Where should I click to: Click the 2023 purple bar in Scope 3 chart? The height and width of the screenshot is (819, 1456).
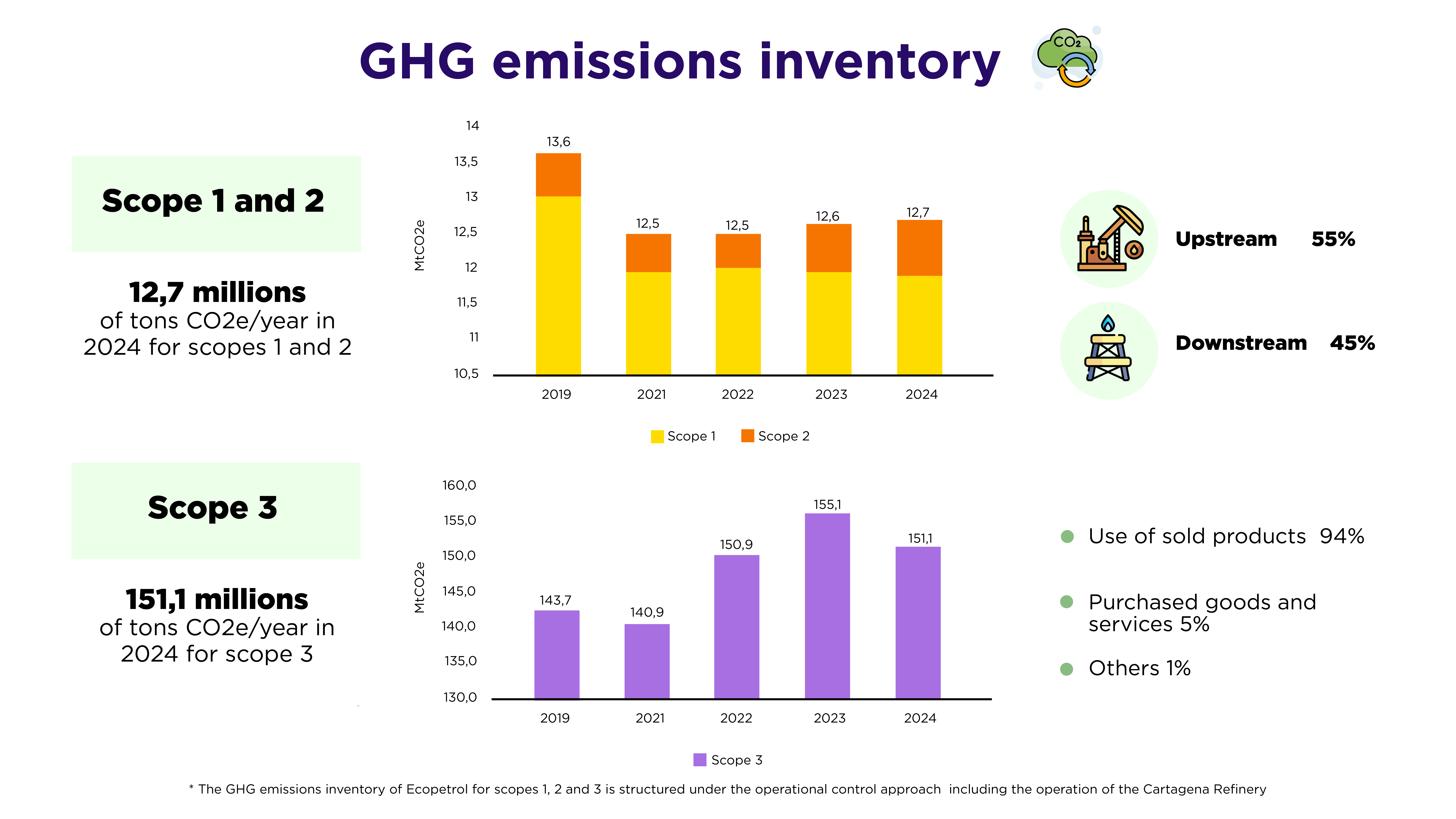828,606
